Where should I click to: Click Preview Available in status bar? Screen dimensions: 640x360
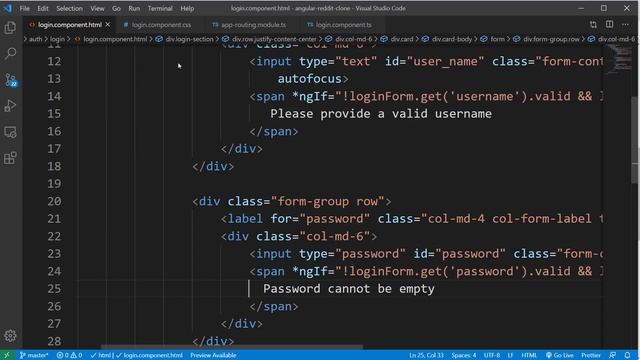tap(213, 355)
